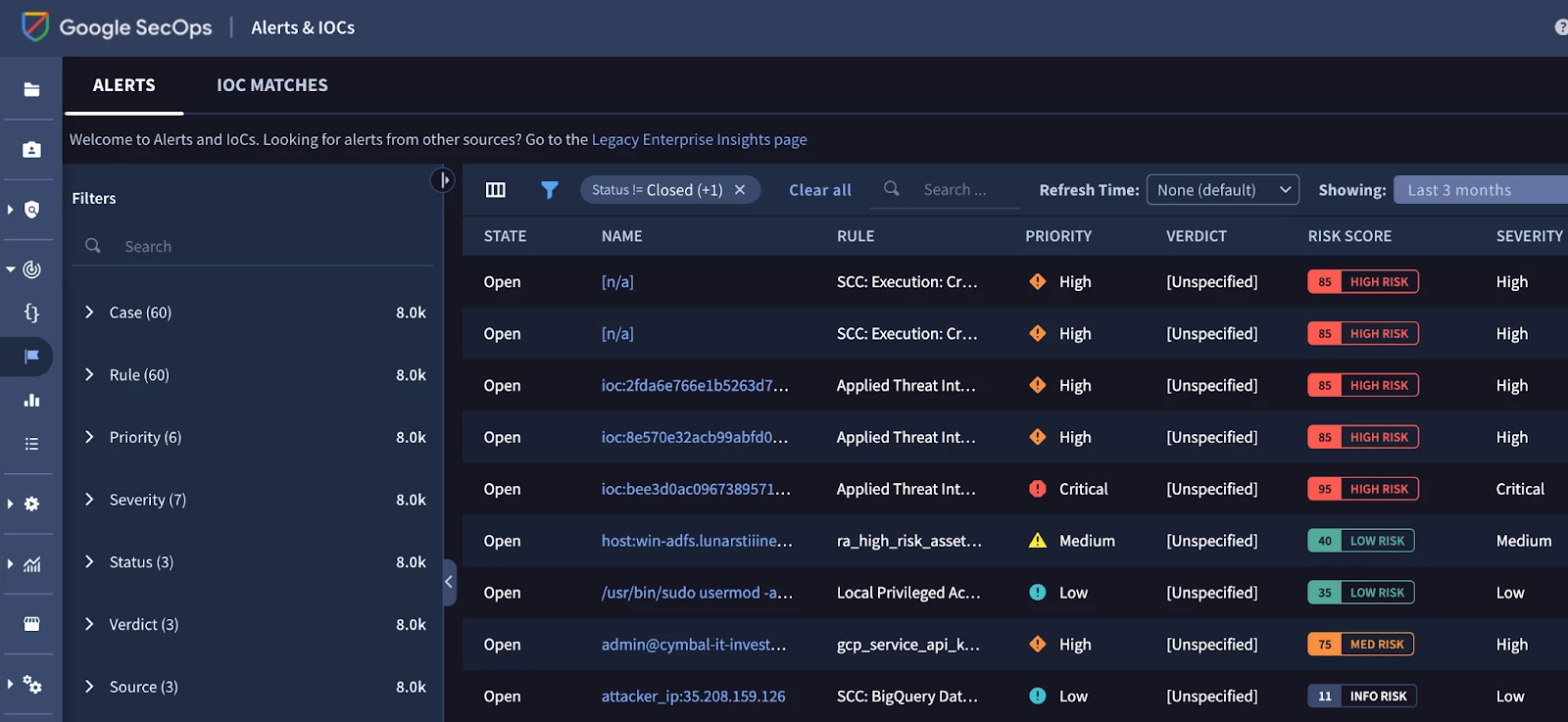The height and width of the screenshot is (722, 1568).
Task: Open the flag alerts icon in the sidebar
Action: tap(31, 357)
